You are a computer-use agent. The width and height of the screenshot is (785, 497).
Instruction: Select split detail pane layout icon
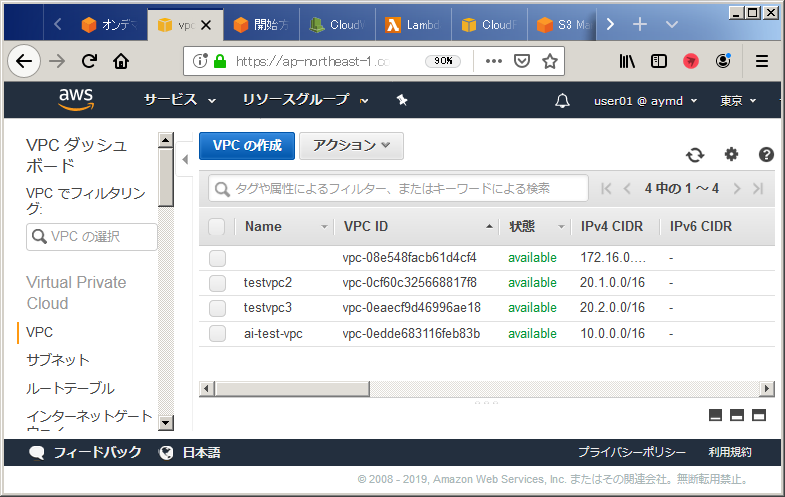tap(737, 415)
